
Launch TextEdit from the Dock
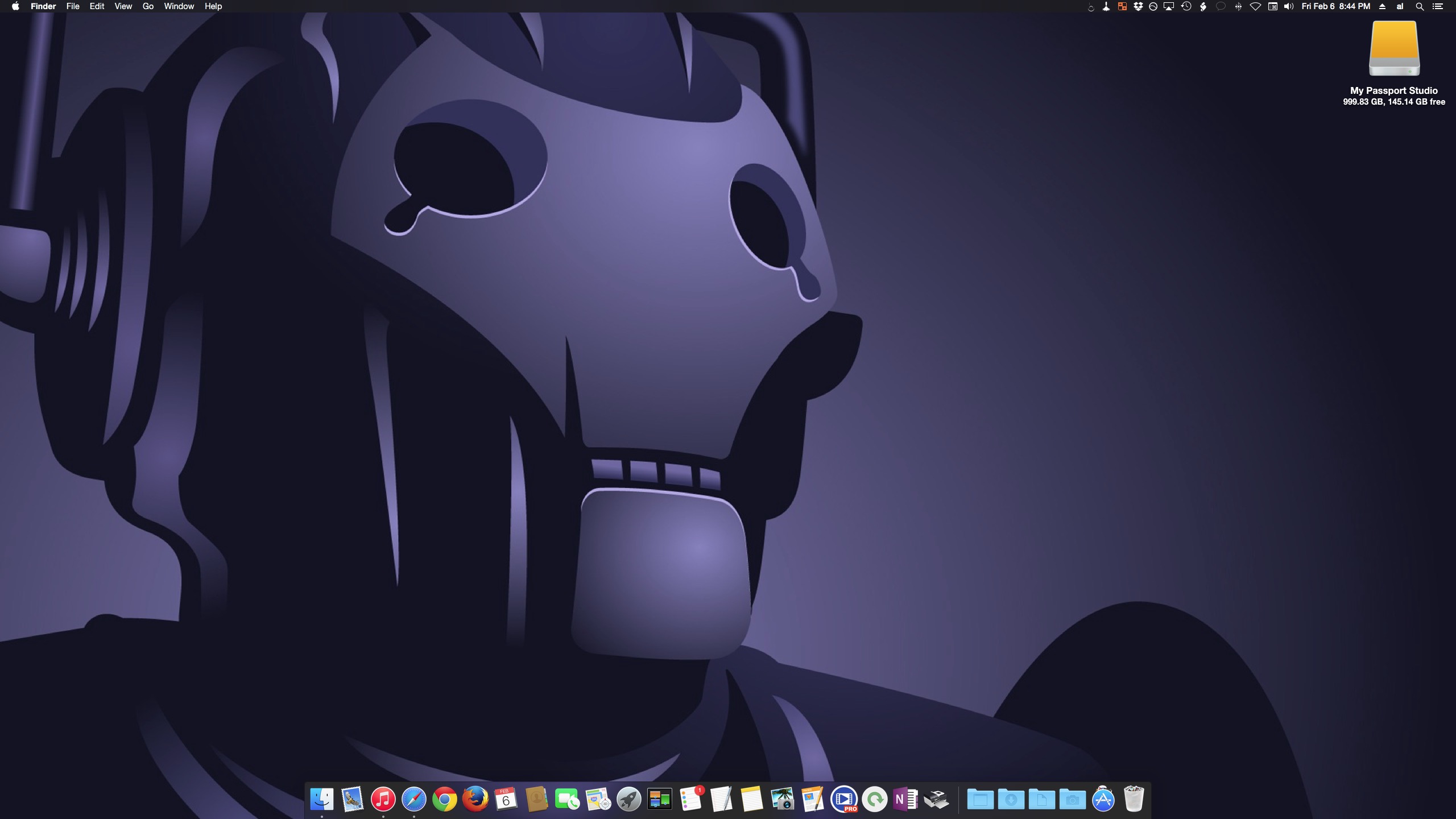click(721, 799)
